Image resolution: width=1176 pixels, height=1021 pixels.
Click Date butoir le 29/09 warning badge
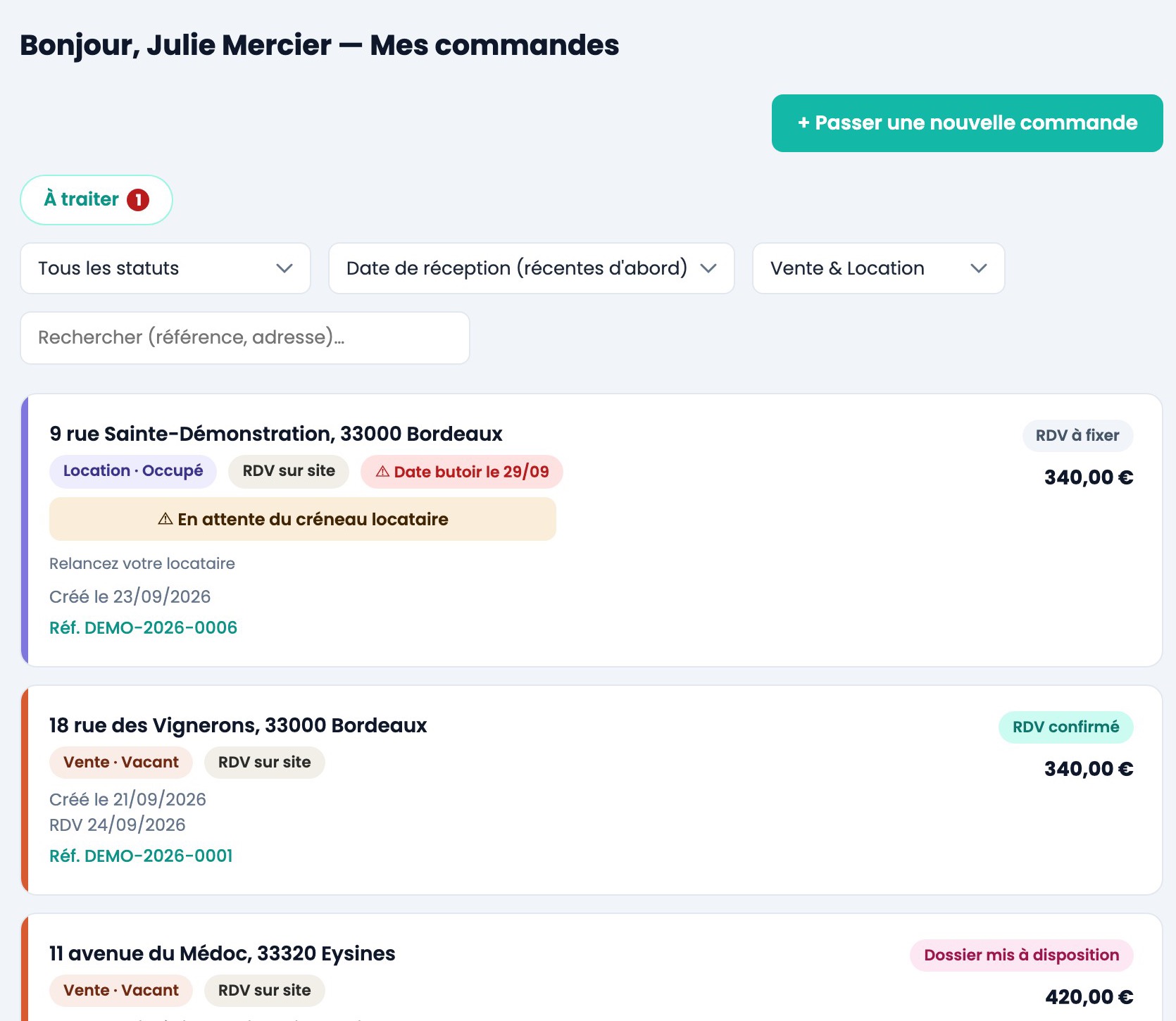[462, 472]
